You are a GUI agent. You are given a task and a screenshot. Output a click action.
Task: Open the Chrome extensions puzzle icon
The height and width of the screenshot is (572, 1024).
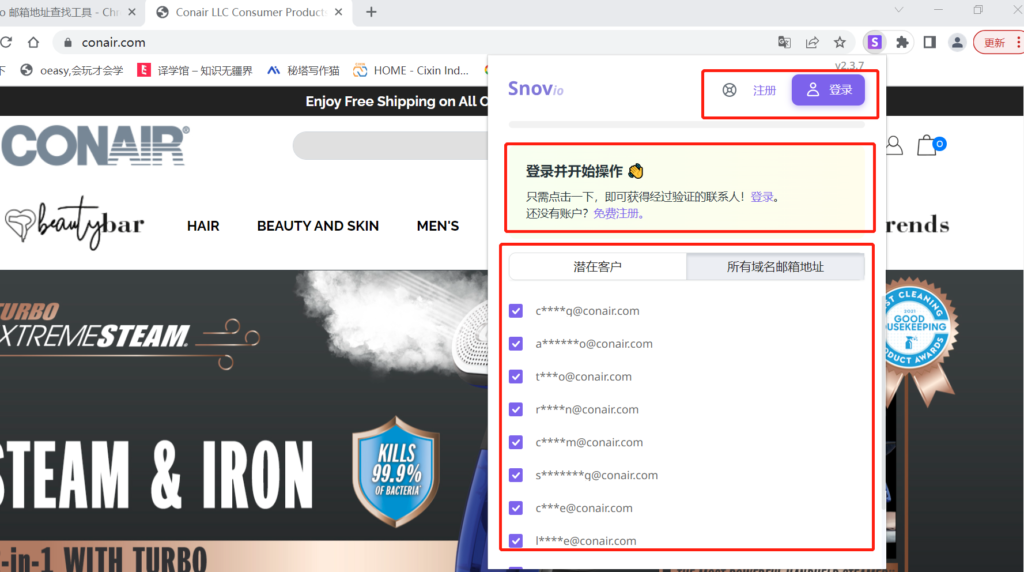[902, 42]
